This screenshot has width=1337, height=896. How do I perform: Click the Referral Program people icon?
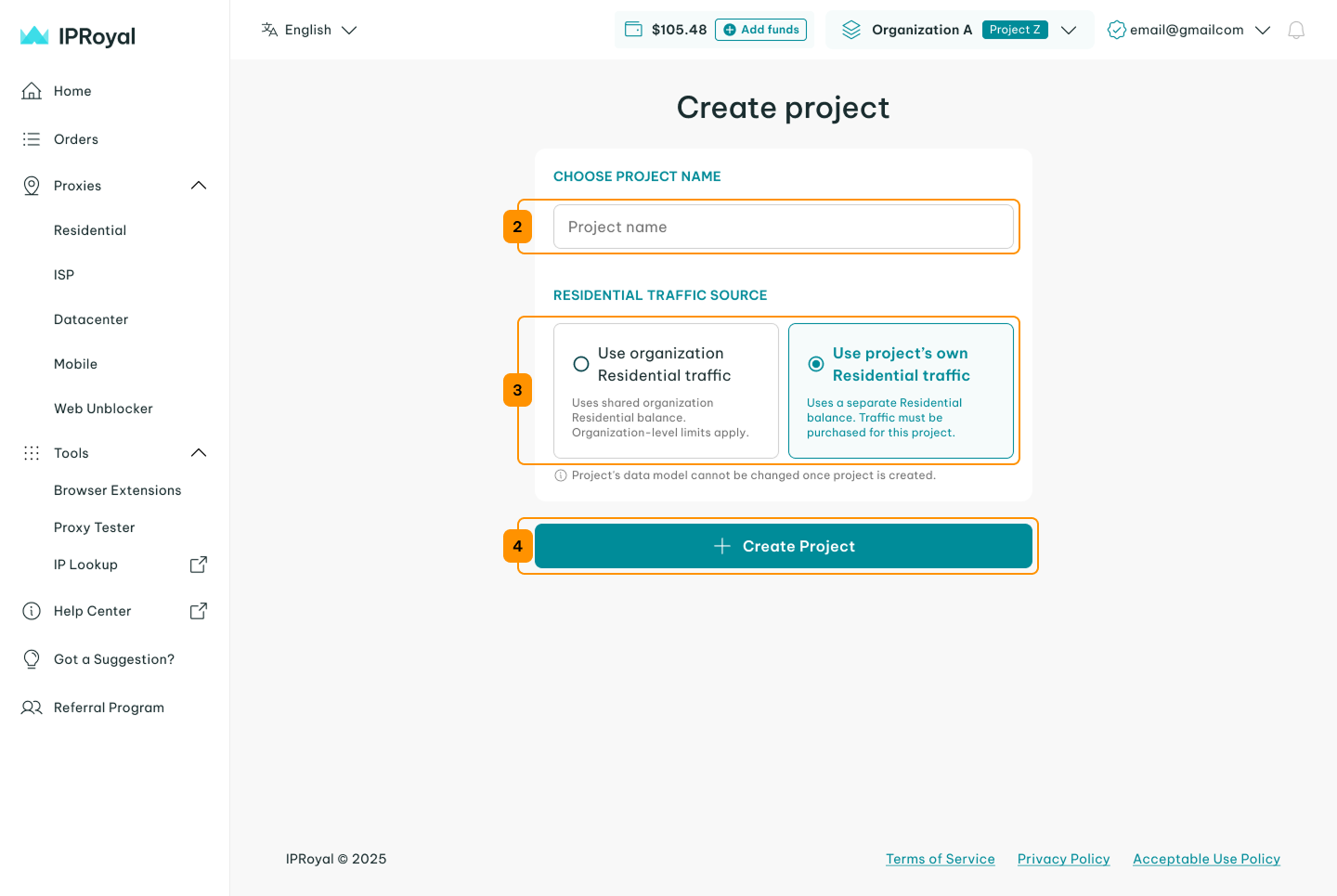(32, 708)
